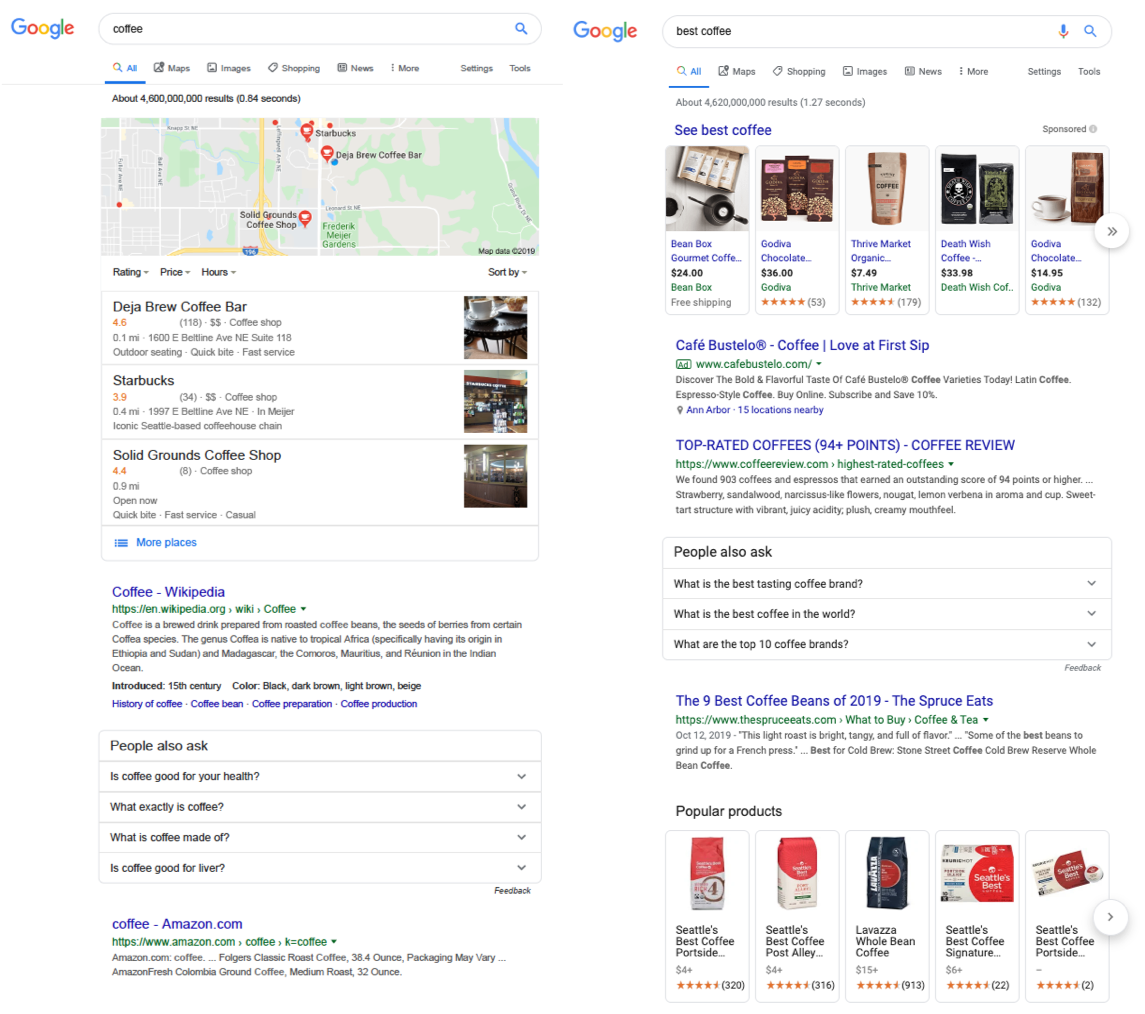Open Tools in the right results bar

1088,71
